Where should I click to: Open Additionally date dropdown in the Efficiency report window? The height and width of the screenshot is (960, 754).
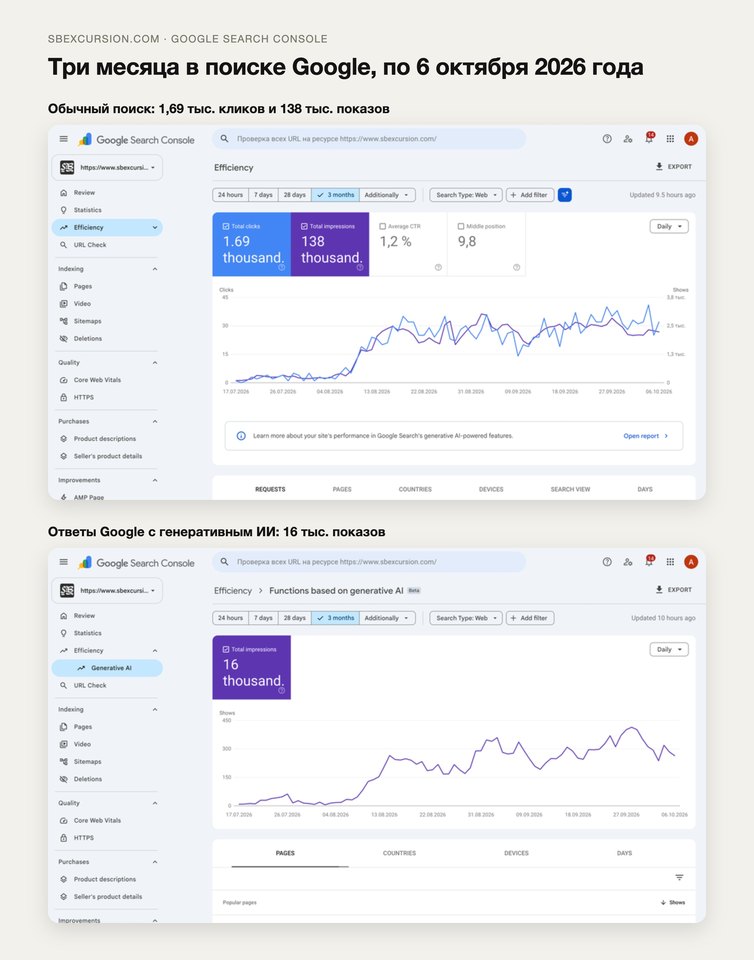pos(387,195)
